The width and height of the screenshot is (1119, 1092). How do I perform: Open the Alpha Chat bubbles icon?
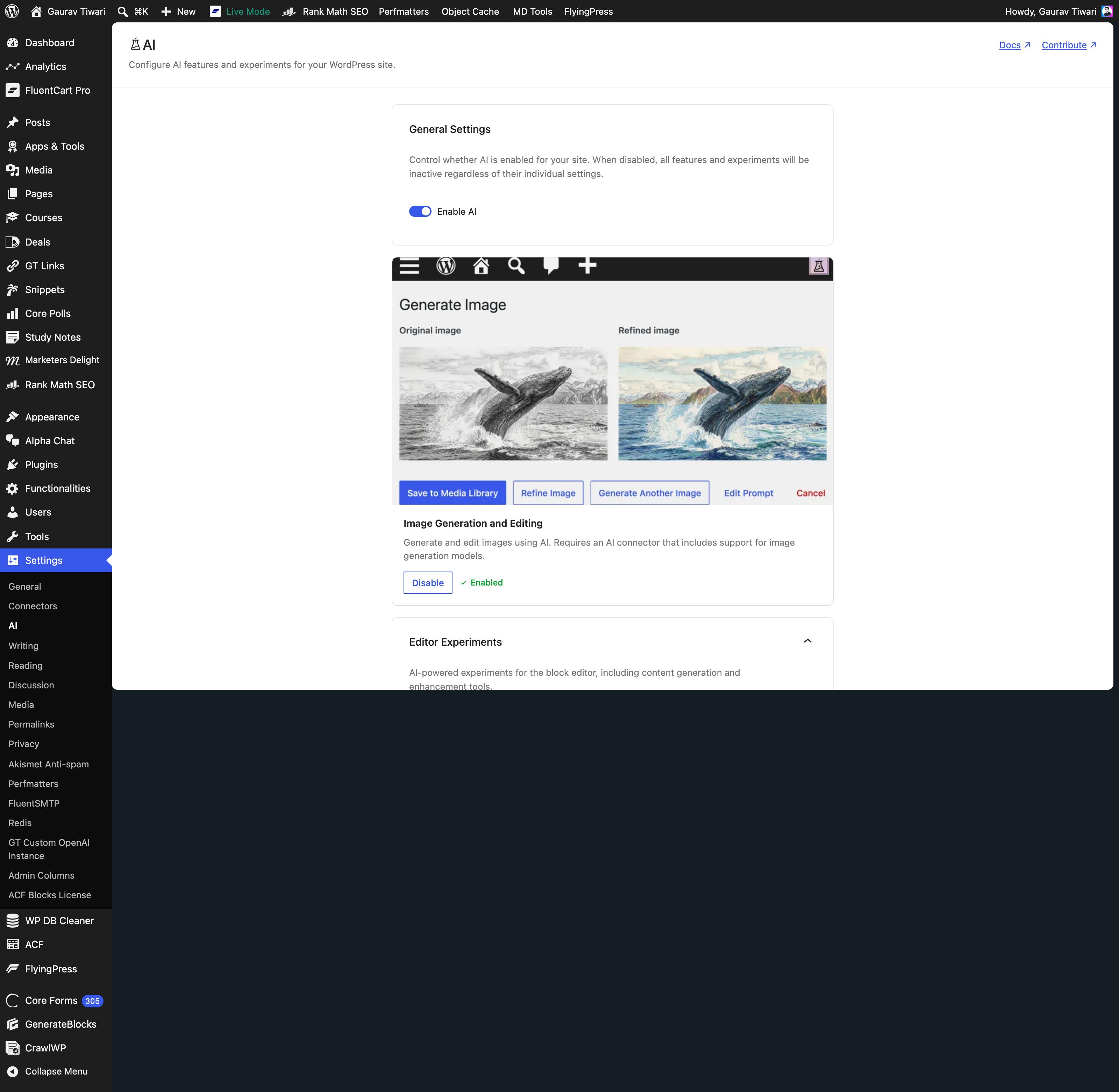[13, 441]
